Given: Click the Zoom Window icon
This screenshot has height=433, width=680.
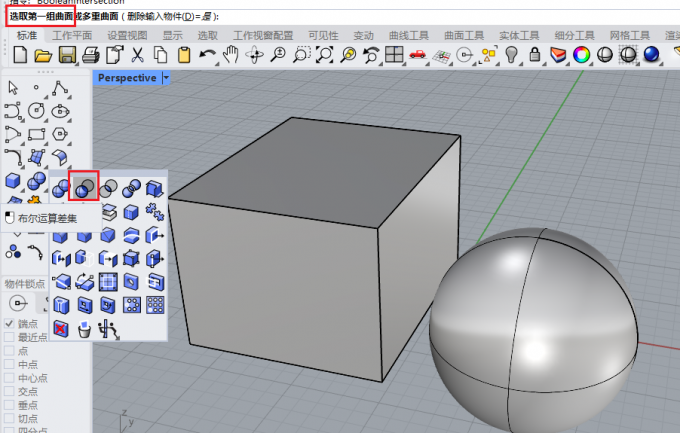Looking at the screenshot, I should tap(301, 55).
